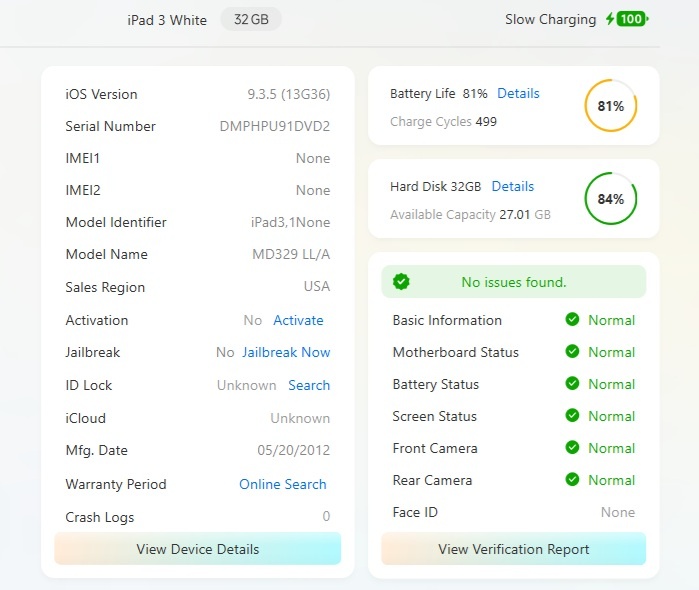Select model name MD329 LL/A
The image size is (699, 590).
coord(291,254)
